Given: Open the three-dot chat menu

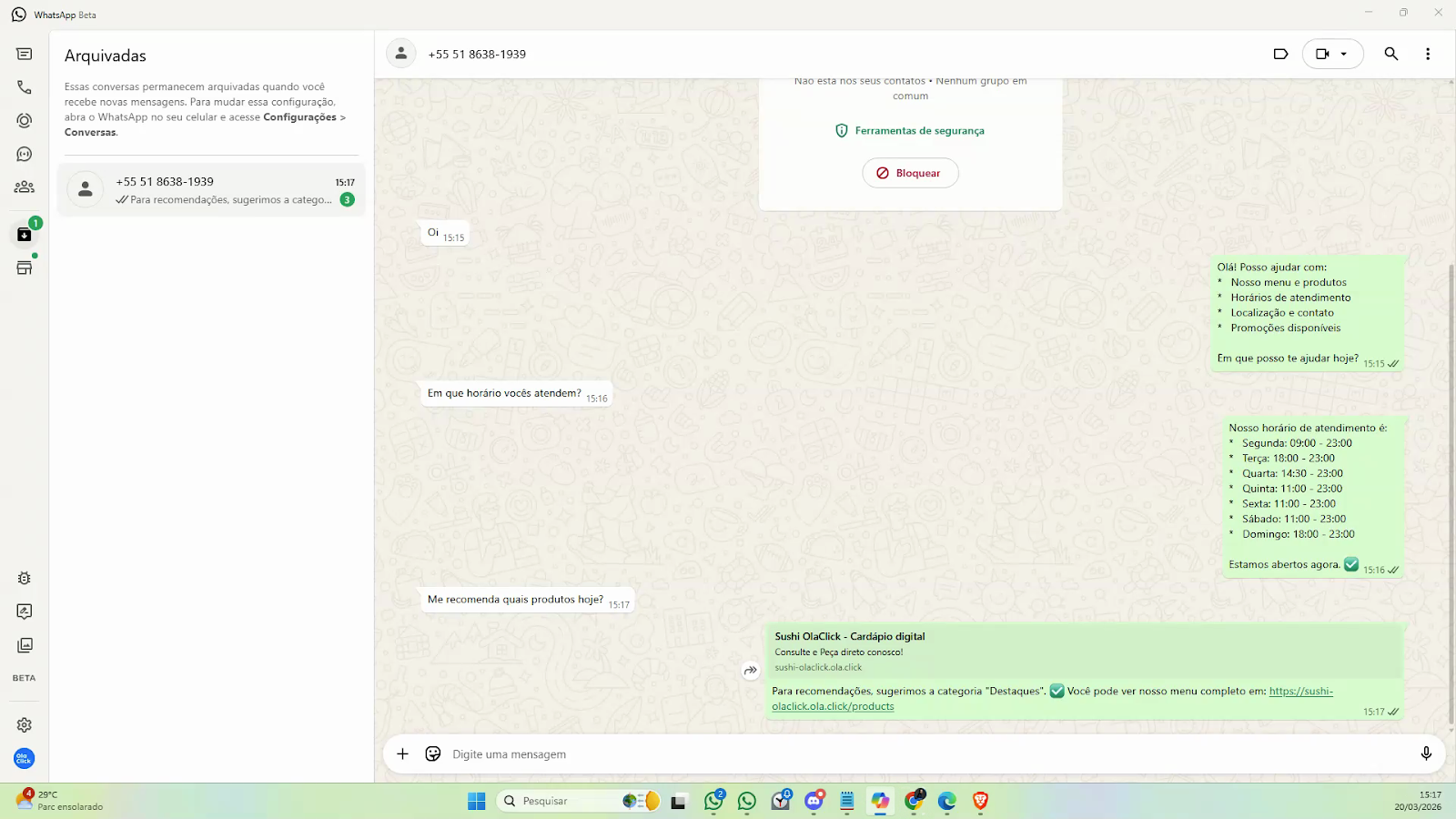Looking at the screenshot, I should click(x=1428, y=54).
